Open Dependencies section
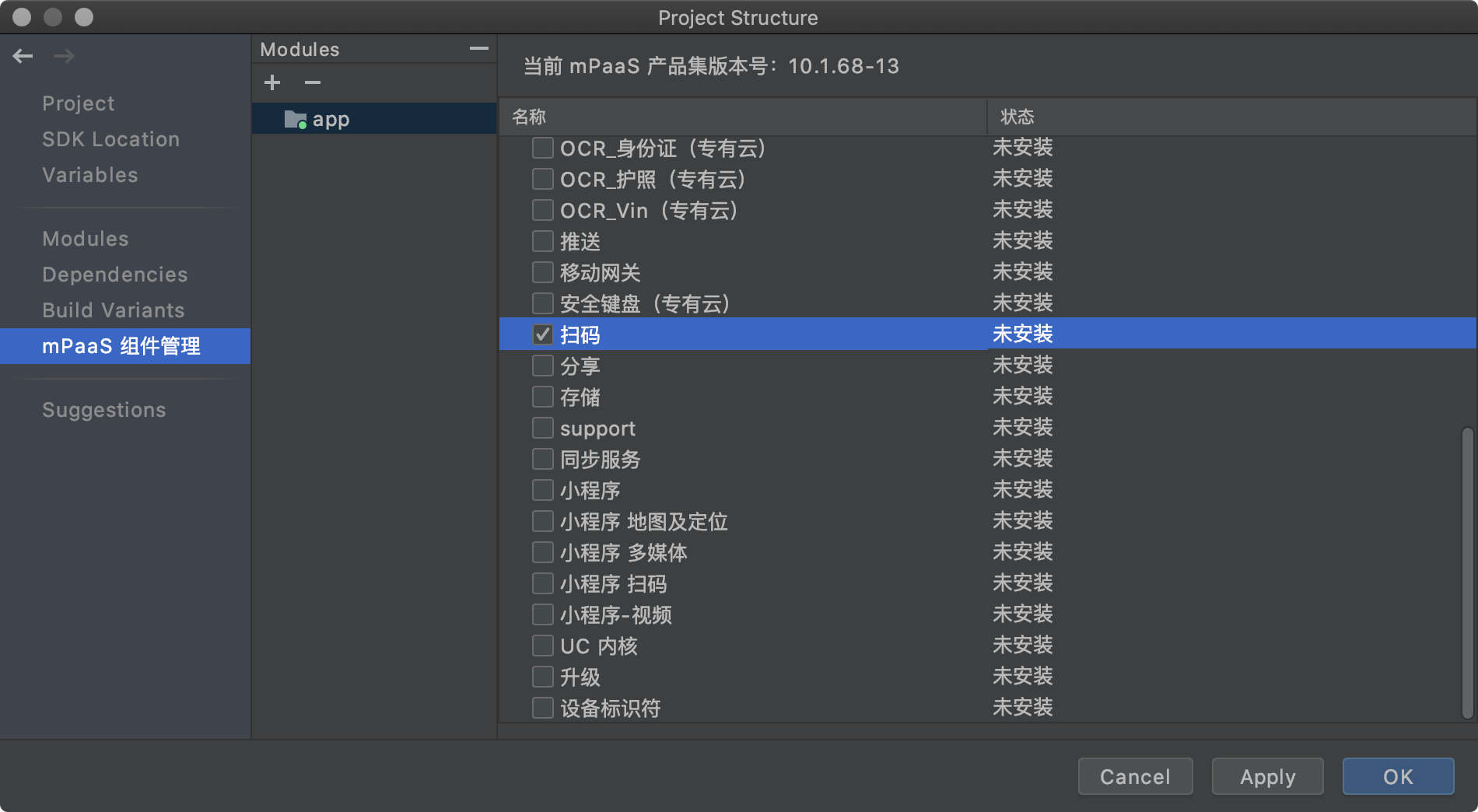Screen dimensions: 1478x812 click(114, 275)
